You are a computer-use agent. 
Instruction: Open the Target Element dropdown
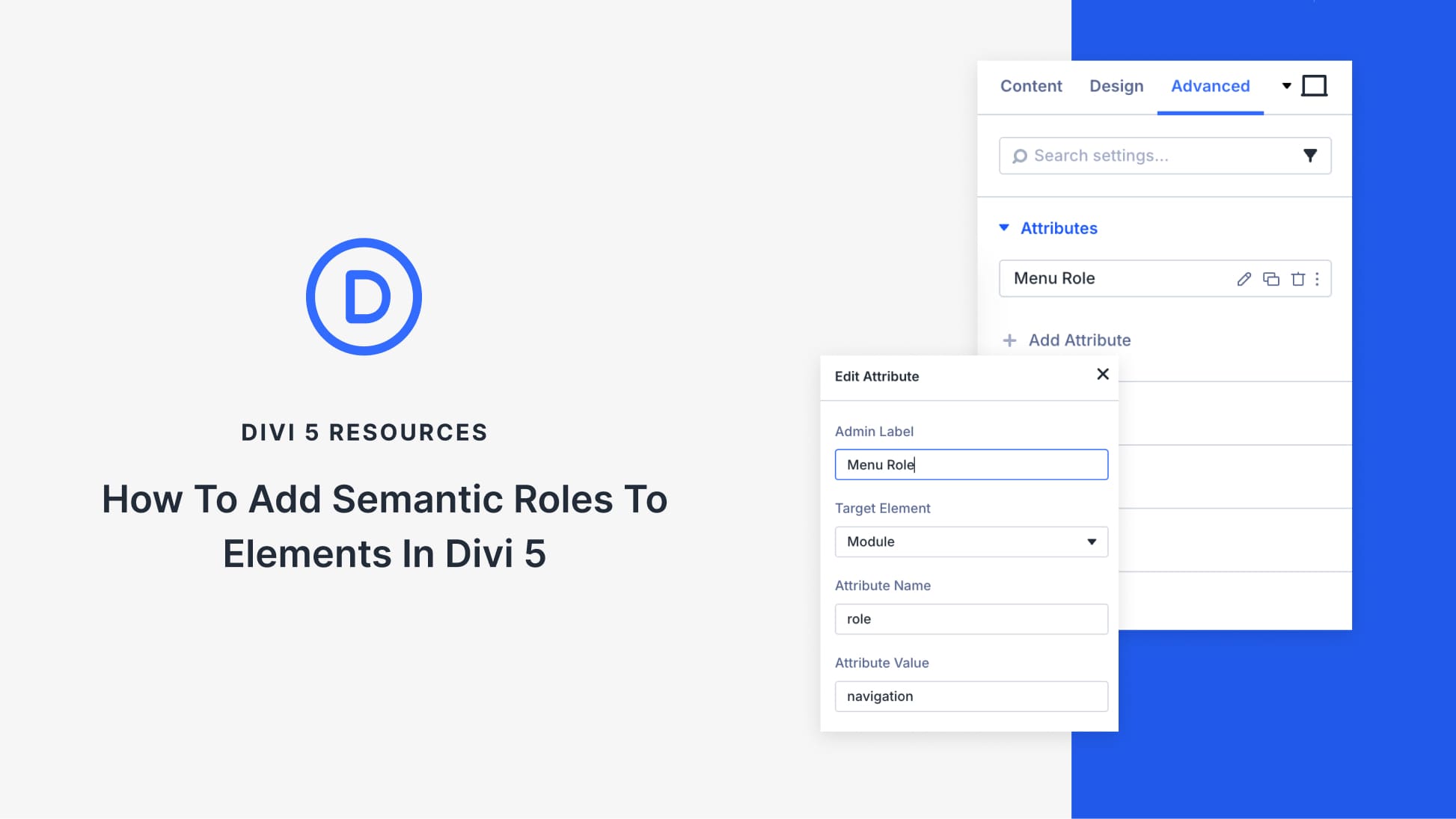tap(970, 542)
